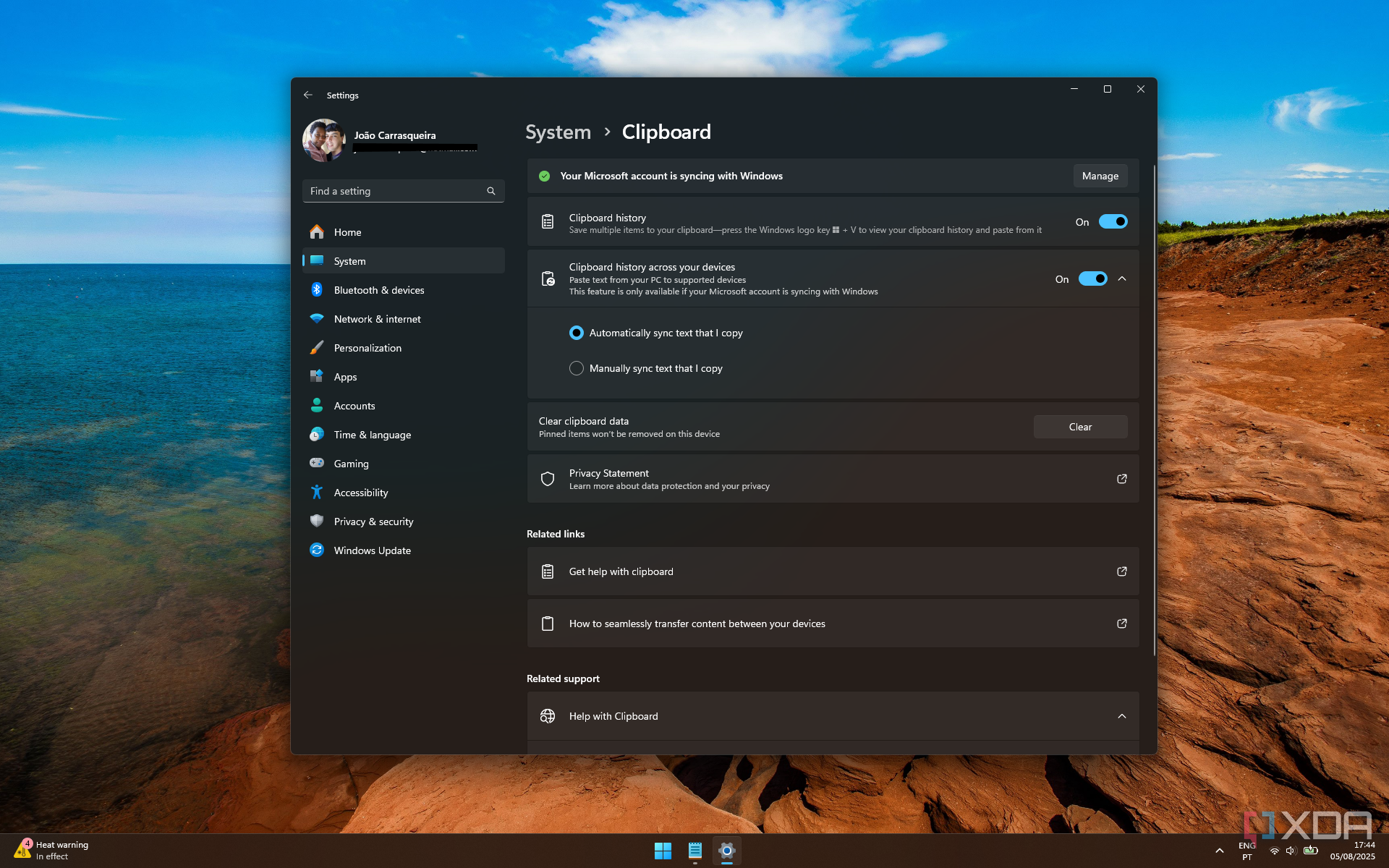This screenshot has height=868, width=1389.
Task: Show hidden icons in system tray
Action: click(1220, 851)
